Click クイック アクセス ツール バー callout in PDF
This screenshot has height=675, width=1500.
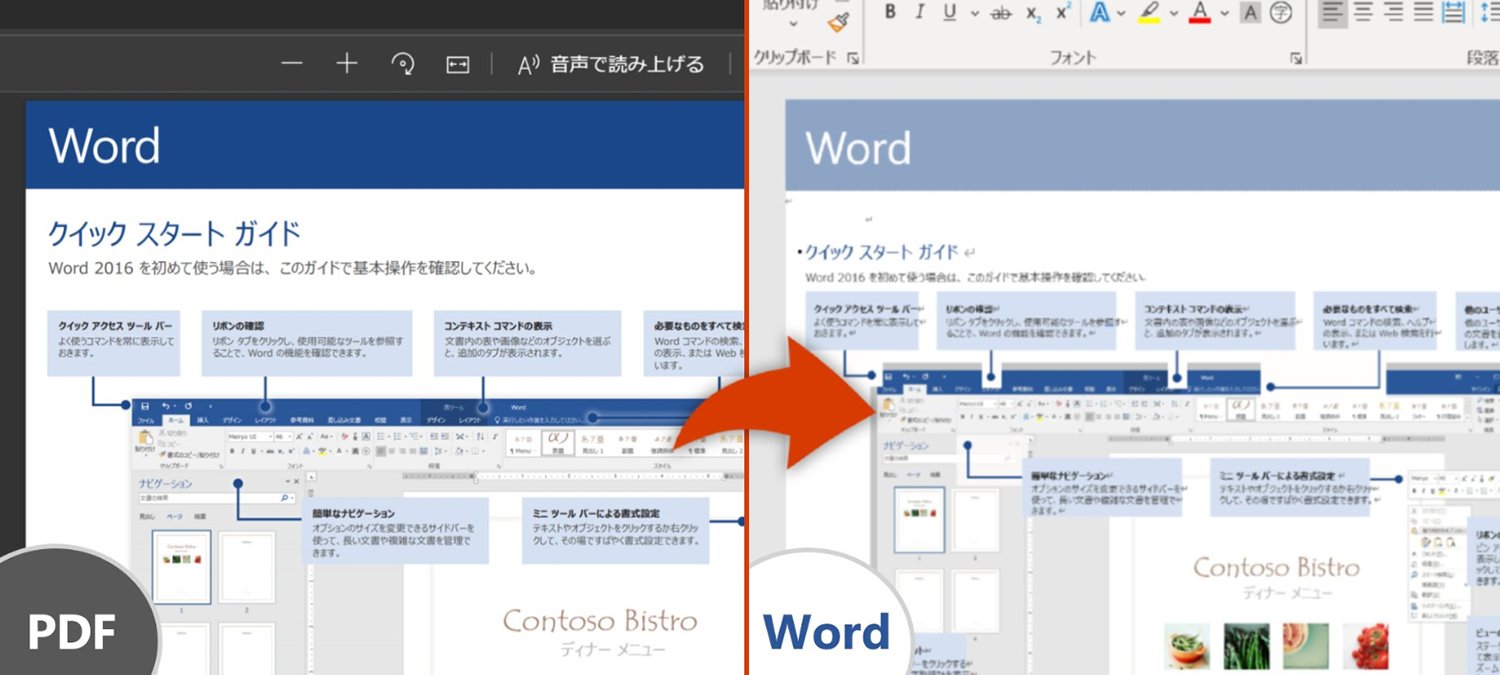(x=114, y=342)
